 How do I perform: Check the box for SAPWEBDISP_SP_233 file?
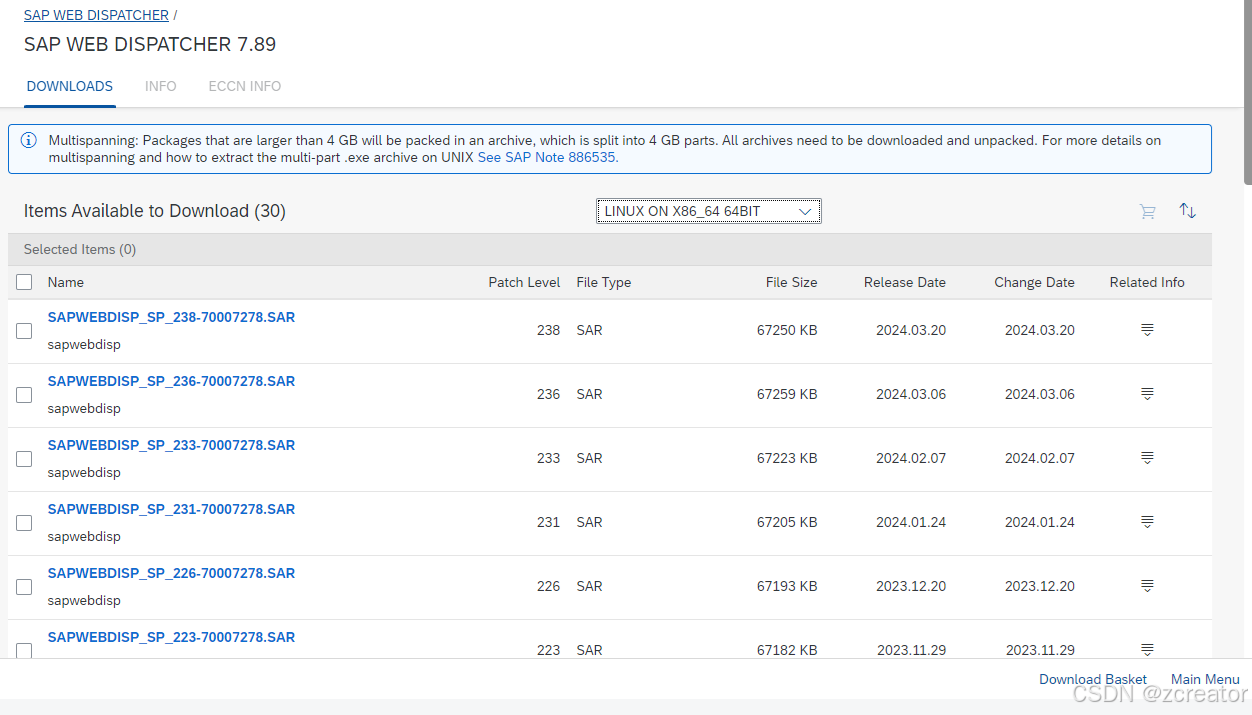point(24,459)
